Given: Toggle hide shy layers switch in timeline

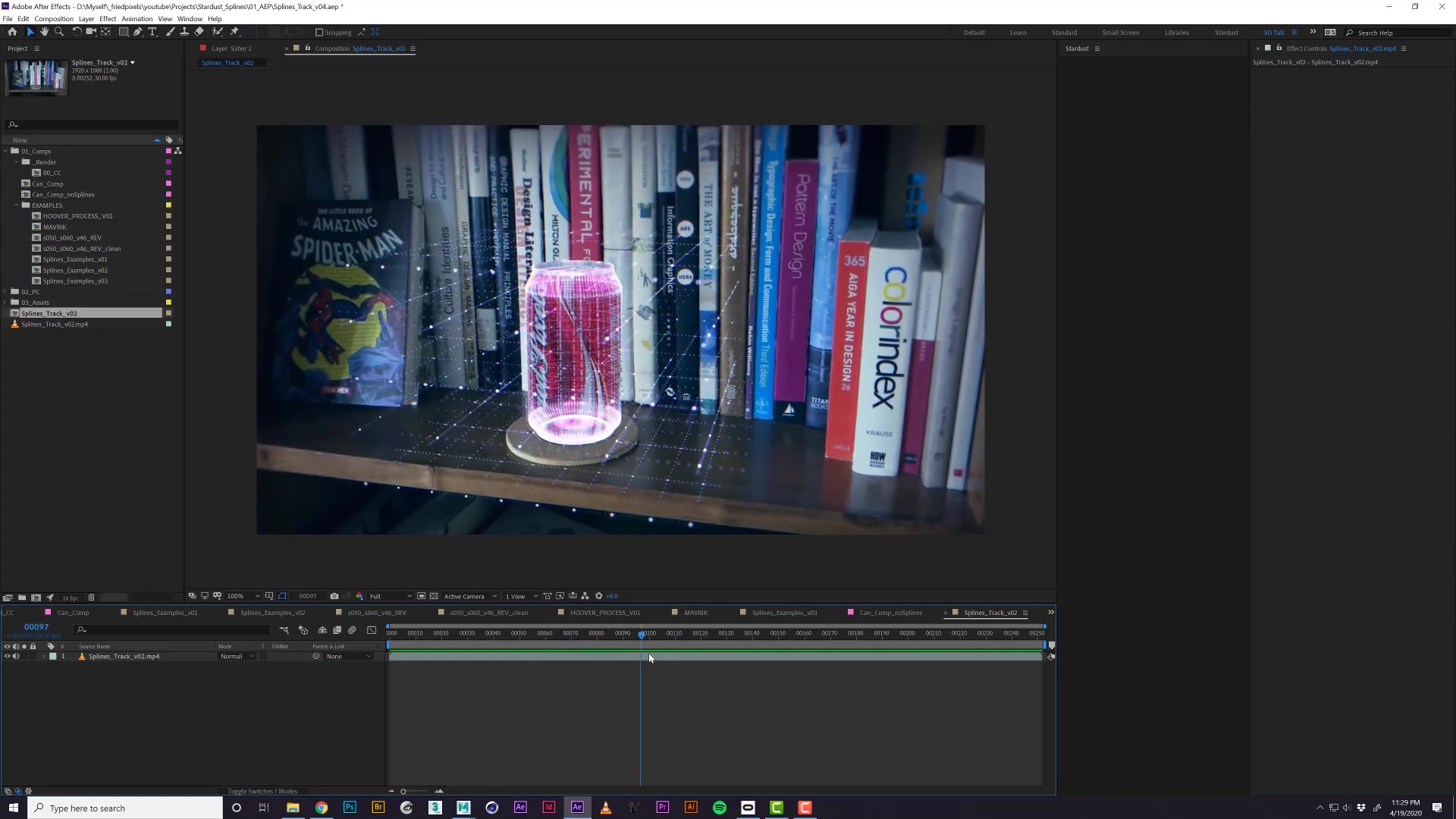Looking at the screenshot, I should click(x=322, y=630).
